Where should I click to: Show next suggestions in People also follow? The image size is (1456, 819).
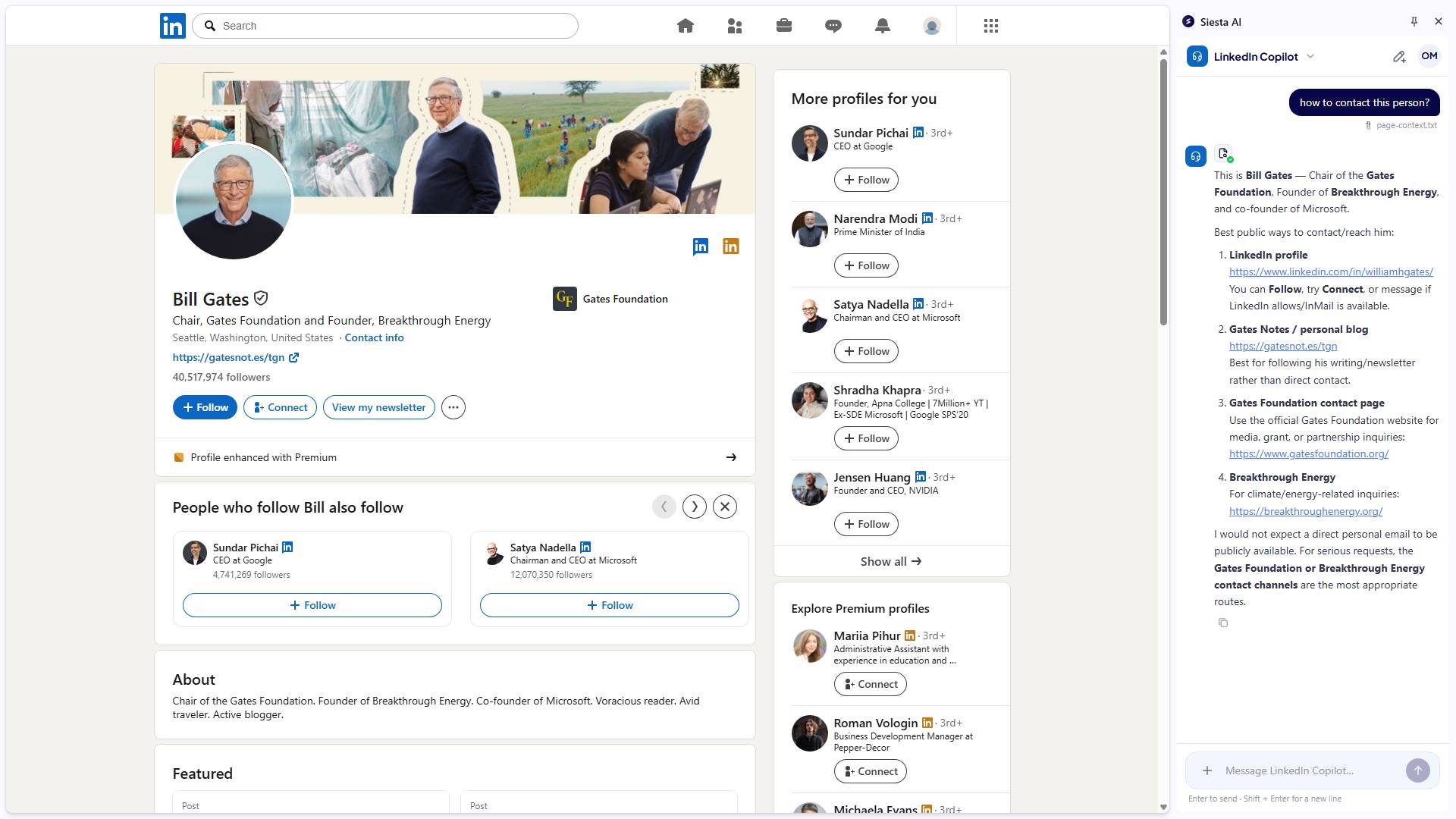(695, 507)
